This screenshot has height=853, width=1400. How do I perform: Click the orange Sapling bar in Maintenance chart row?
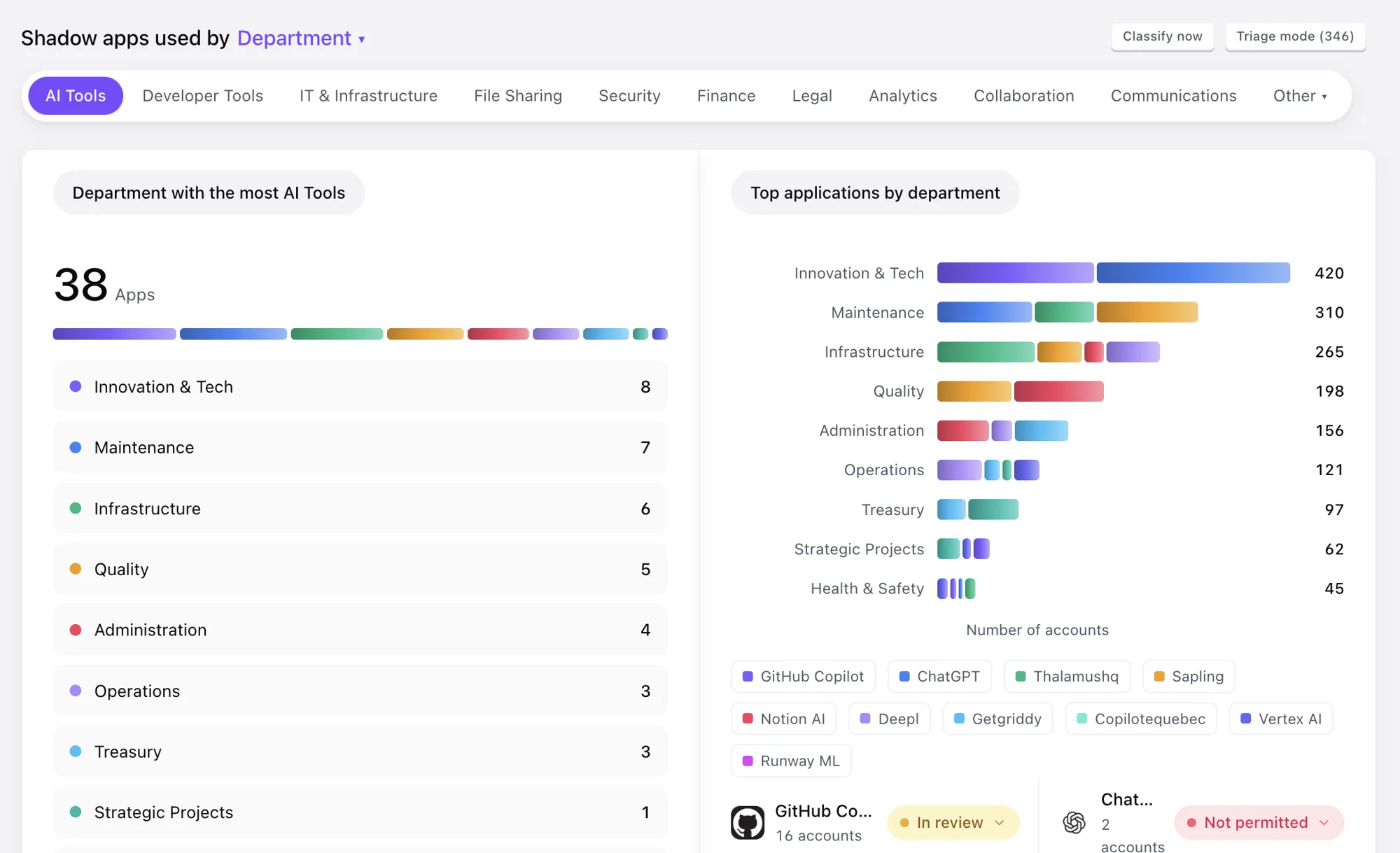(1147, 312)
